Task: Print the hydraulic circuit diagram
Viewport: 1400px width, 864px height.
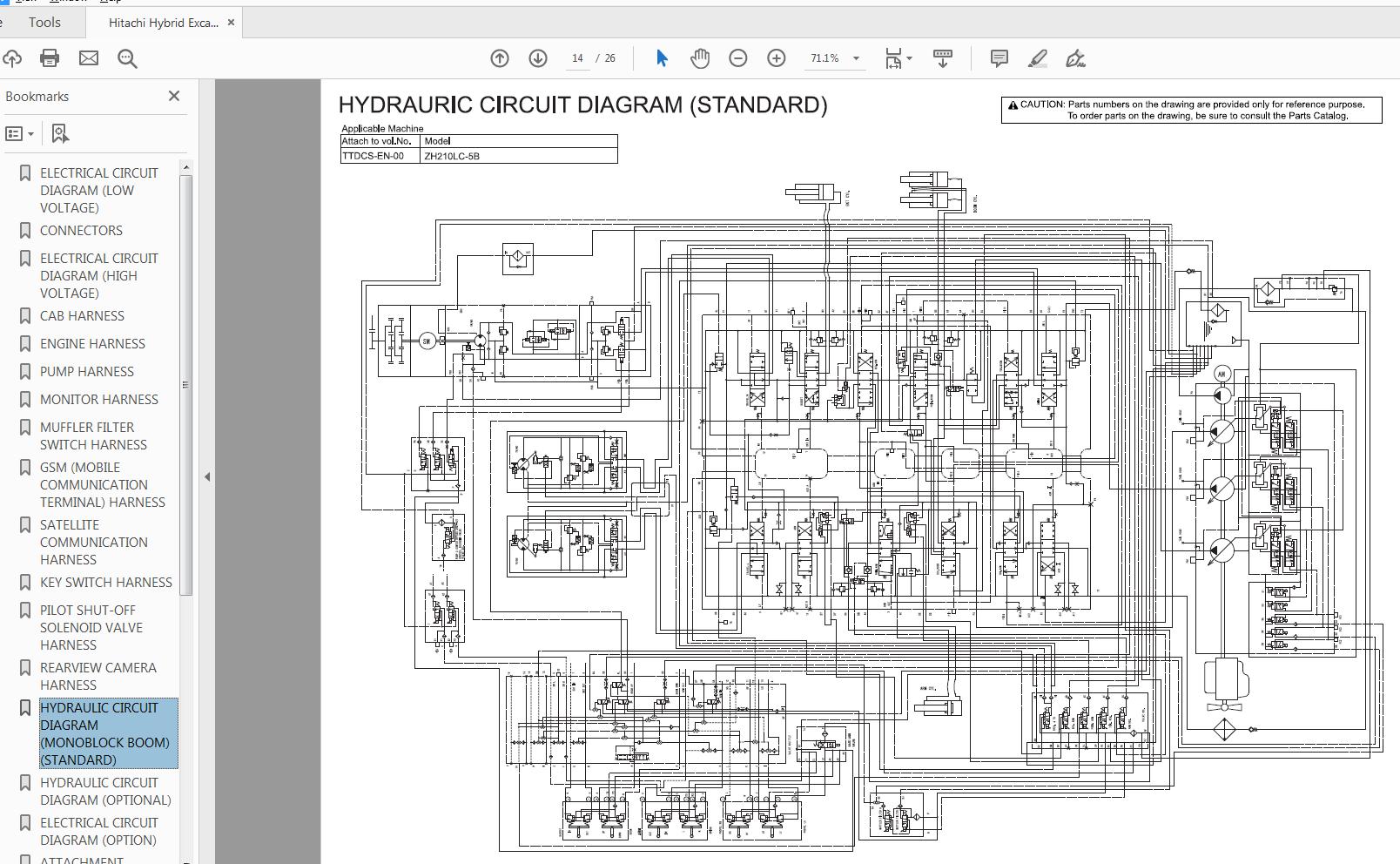Action: [50, 58]
